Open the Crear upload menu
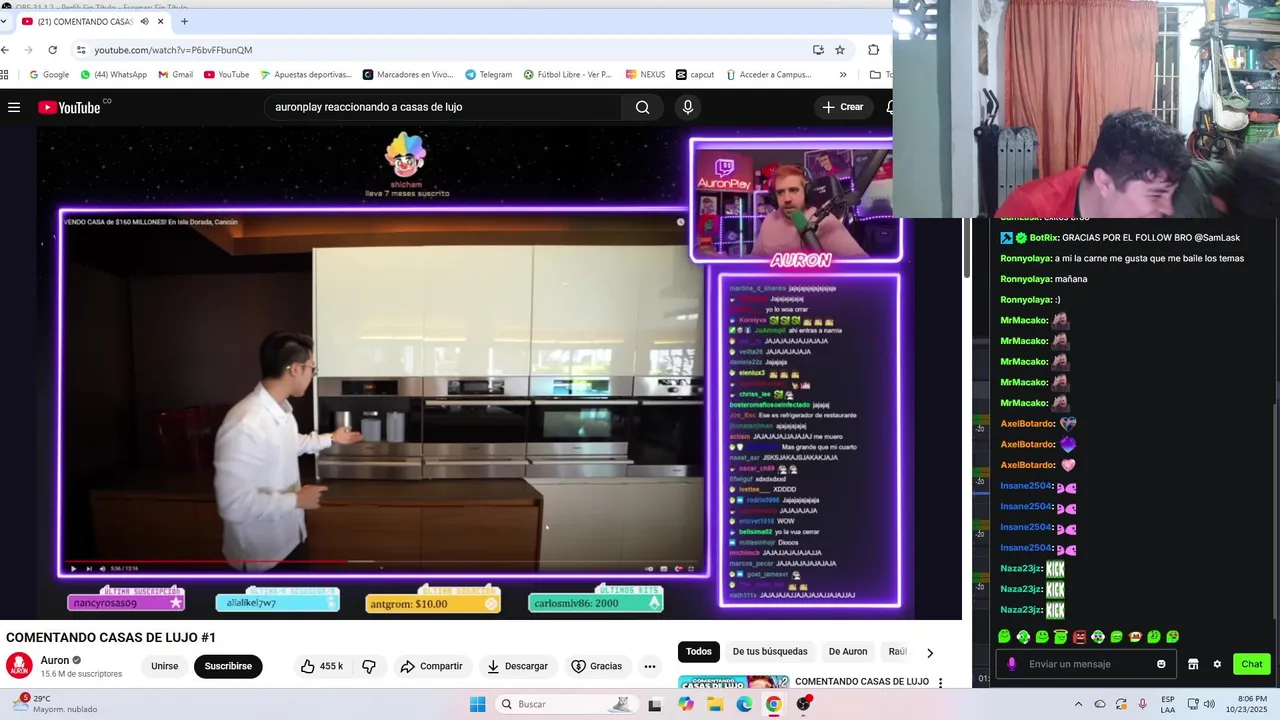Image resolution: width=1280 pixels, height=720 pixels. point(843,107)
